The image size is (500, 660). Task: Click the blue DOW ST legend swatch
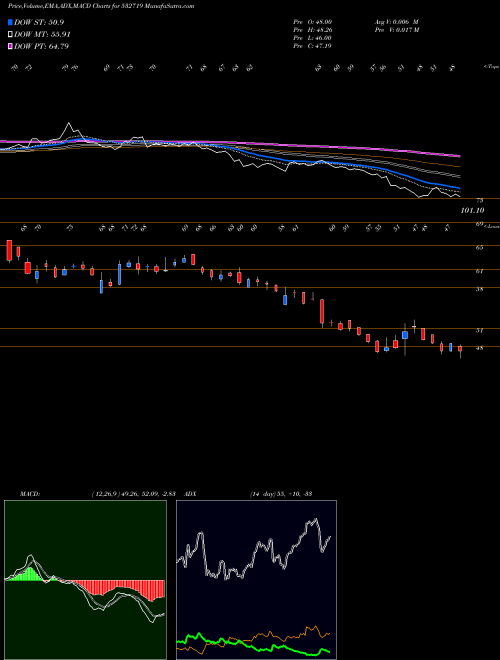(x=10, y=22)
